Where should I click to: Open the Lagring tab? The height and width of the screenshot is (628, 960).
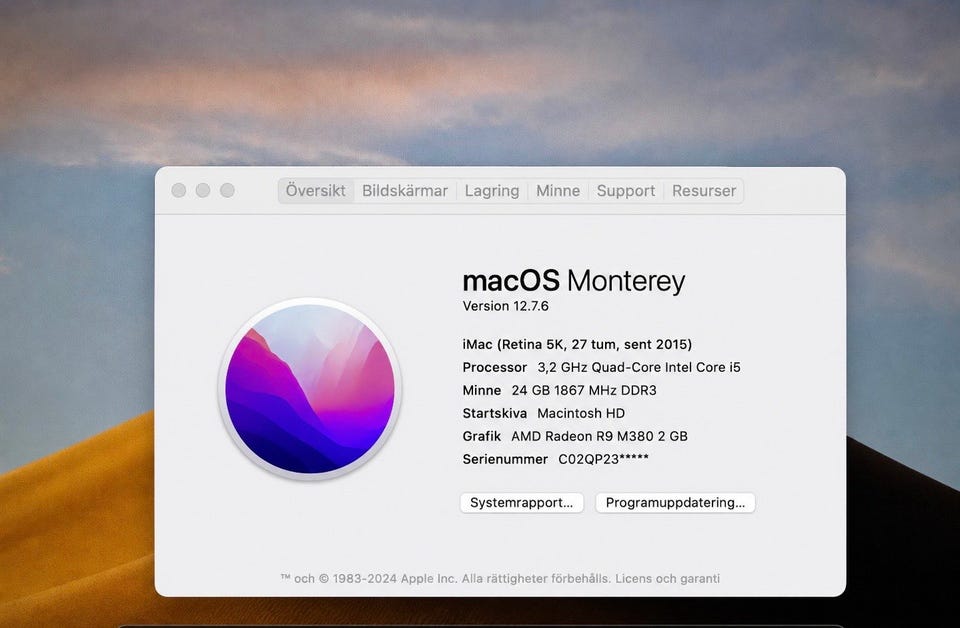[492, 191]
